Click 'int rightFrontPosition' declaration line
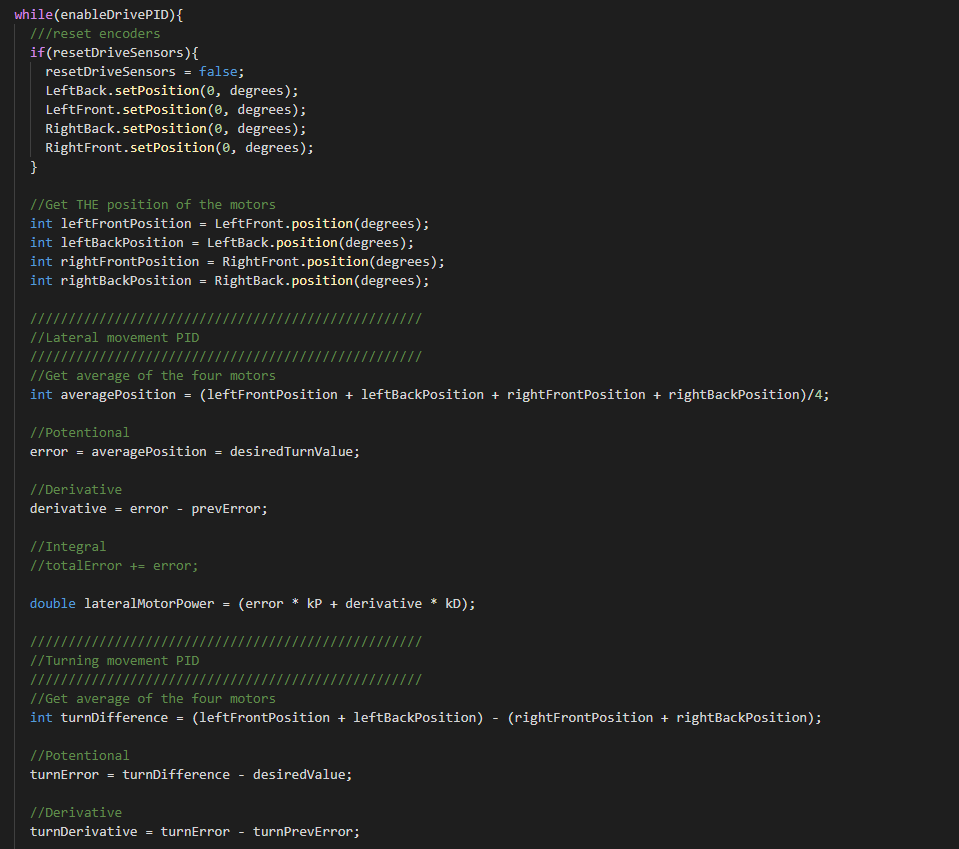This screenshot has width=959, height=849. [237, 261]
